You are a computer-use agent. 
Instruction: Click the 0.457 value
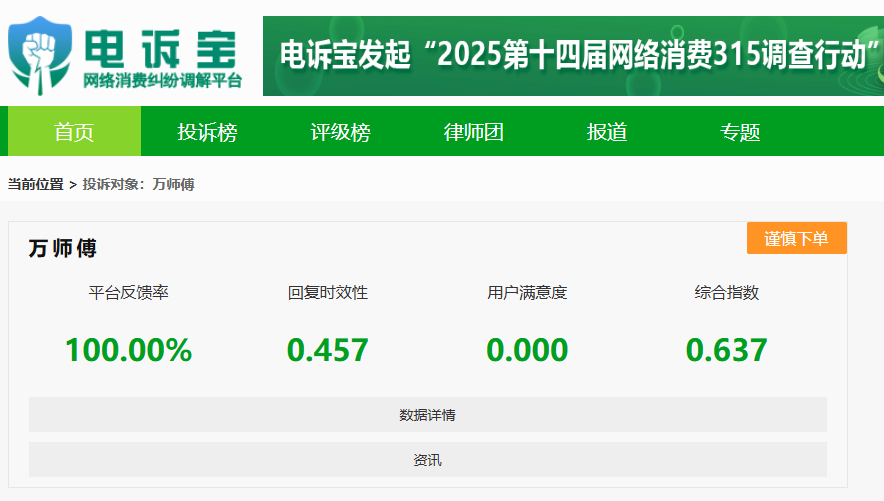click(328, 350)
